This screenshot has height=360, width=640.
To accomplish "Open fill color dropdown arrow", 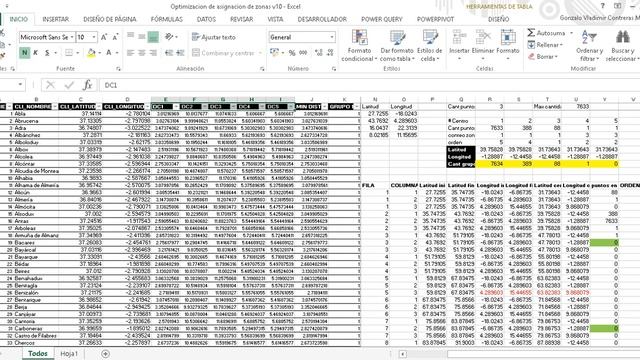I will click(x=100, y=53).
